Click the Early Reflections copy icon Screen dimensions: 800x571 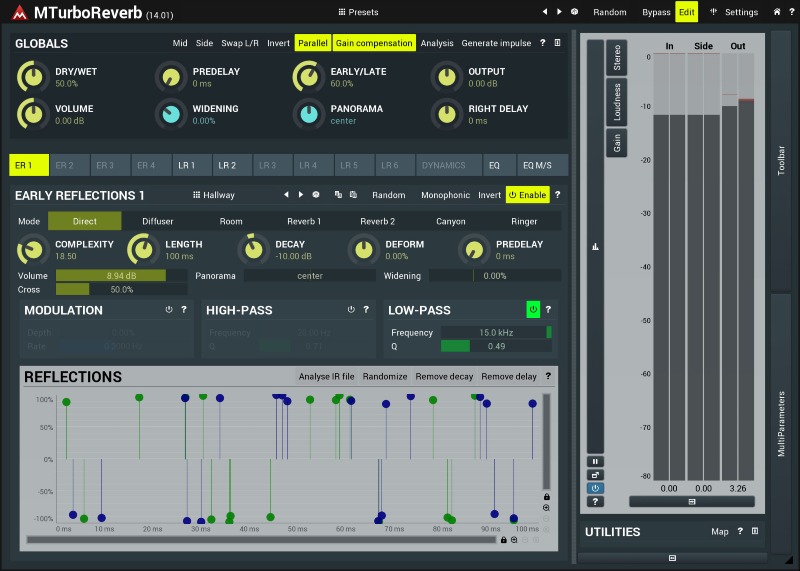pyautogui.click(x=338, y=195)
